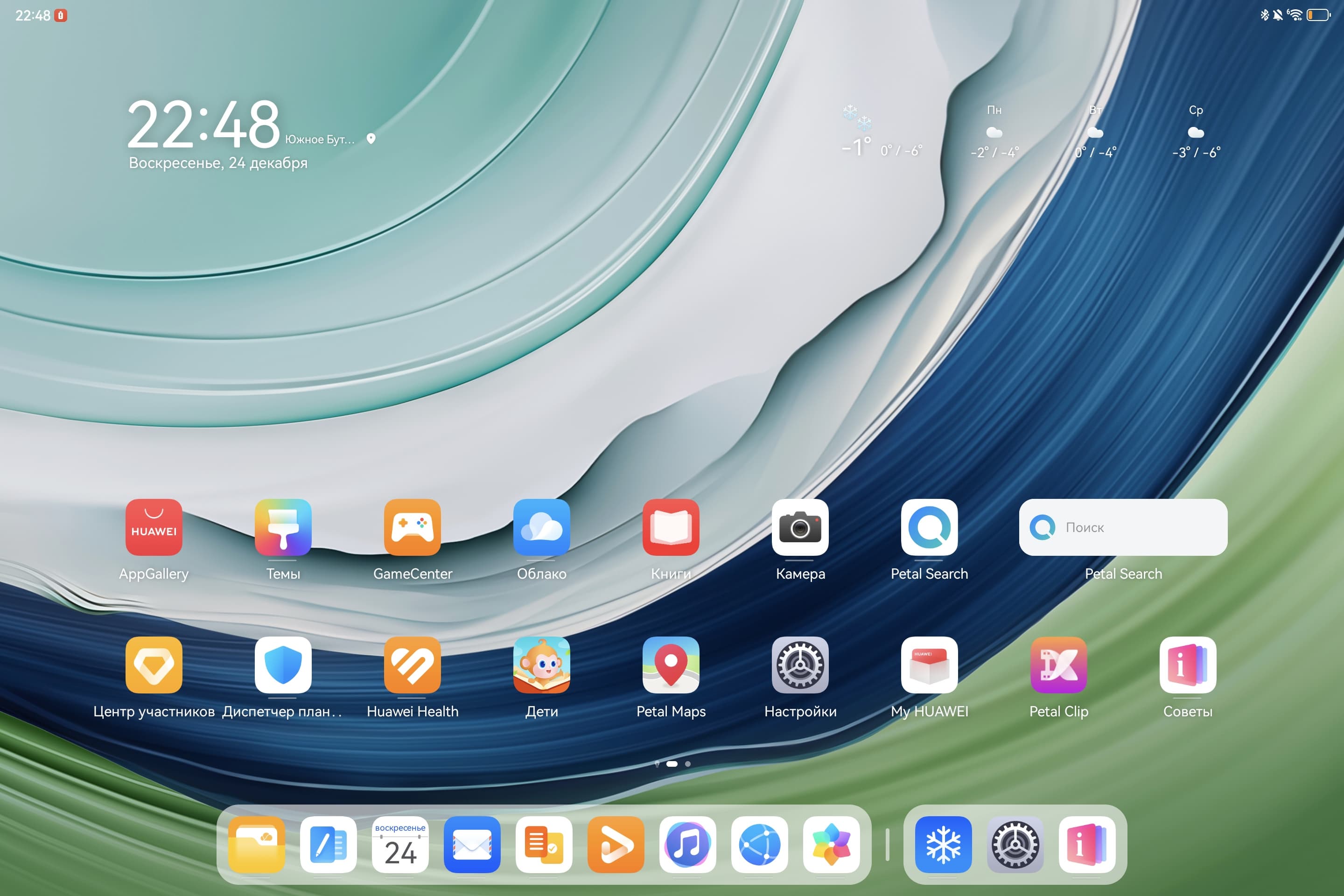Open Email app in dock

pyautogui.click(x=472, y=844)
